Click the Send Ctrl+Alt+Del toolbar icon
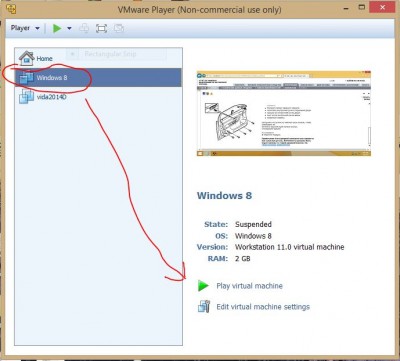This screenshot has width=400, height=361. [x=84, y=28]
